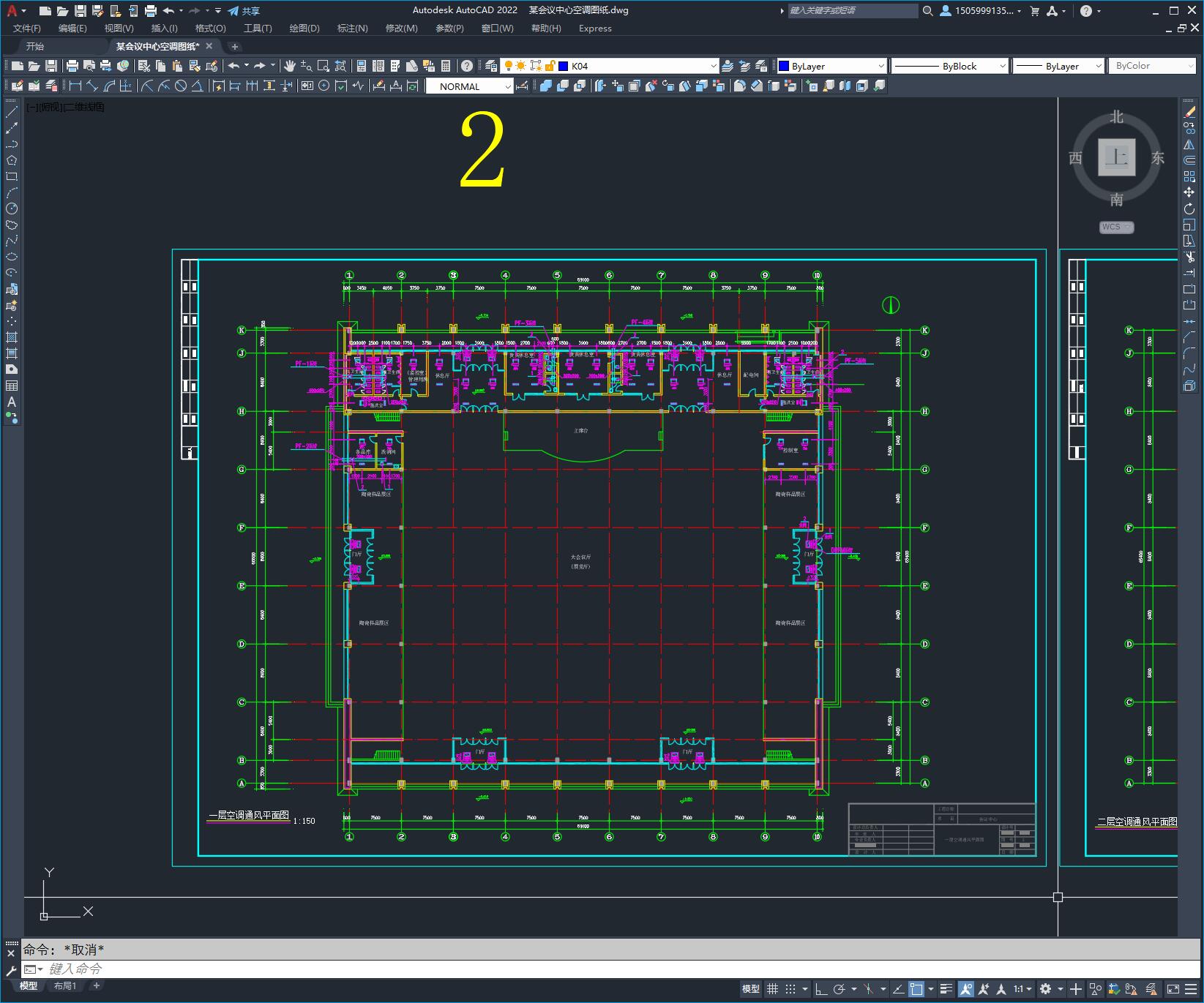Click the Plot printer icon in the Quick Access toolbar
Viewport: 1204px width, 1003px height.
(x=150, y=11)
